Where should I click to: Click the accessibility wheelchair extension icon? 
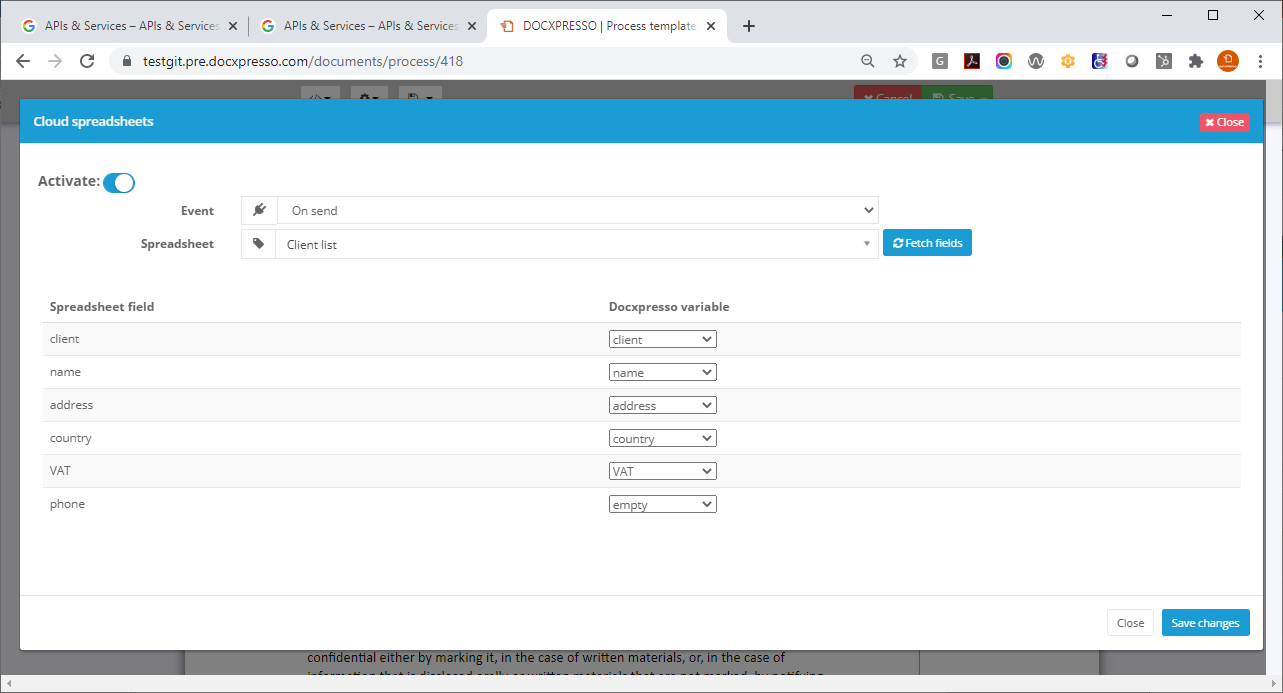pyautogui.click(x=1100, y=61)
